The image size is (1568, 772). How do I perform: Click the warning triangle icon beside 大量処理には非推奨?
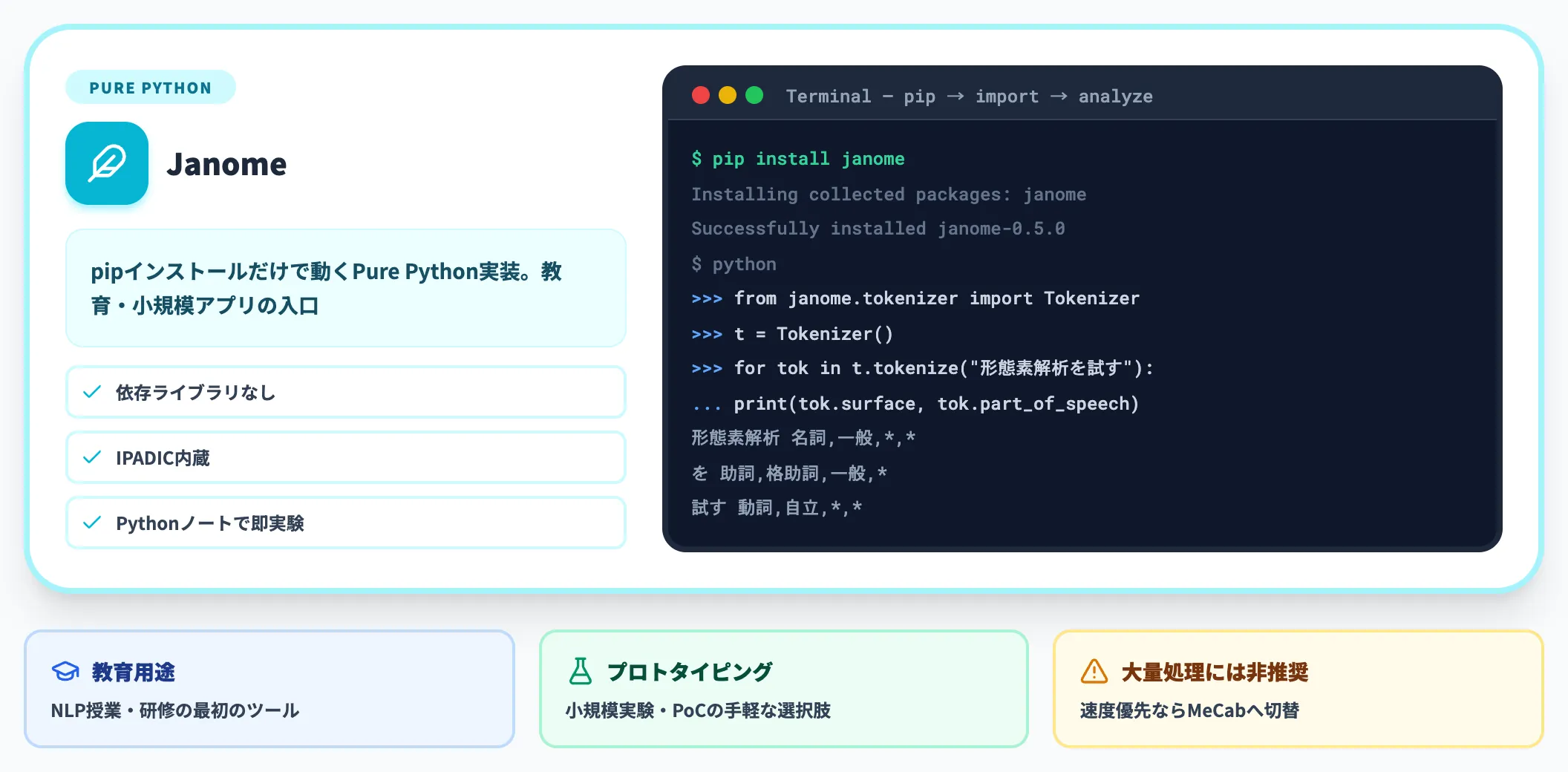coord(1094,671)
